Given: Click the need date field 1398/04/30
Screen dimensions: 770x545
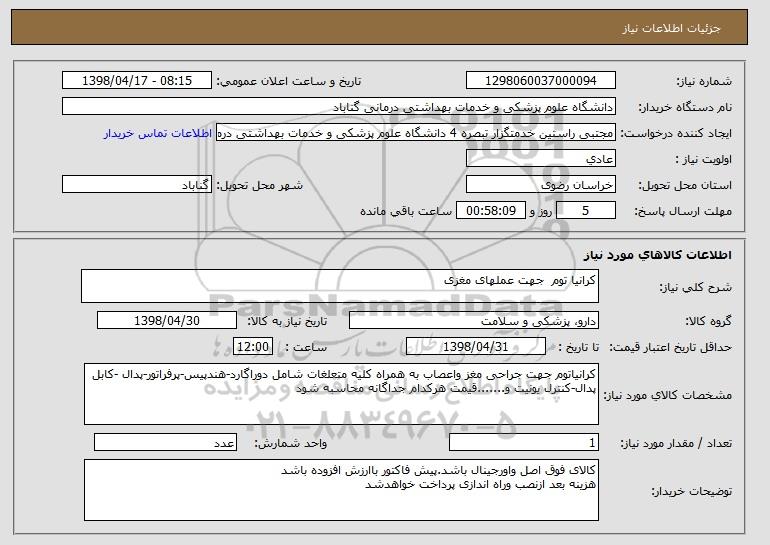Looking at the screenshot, I should pyautogui.click(x=167, y=321).
